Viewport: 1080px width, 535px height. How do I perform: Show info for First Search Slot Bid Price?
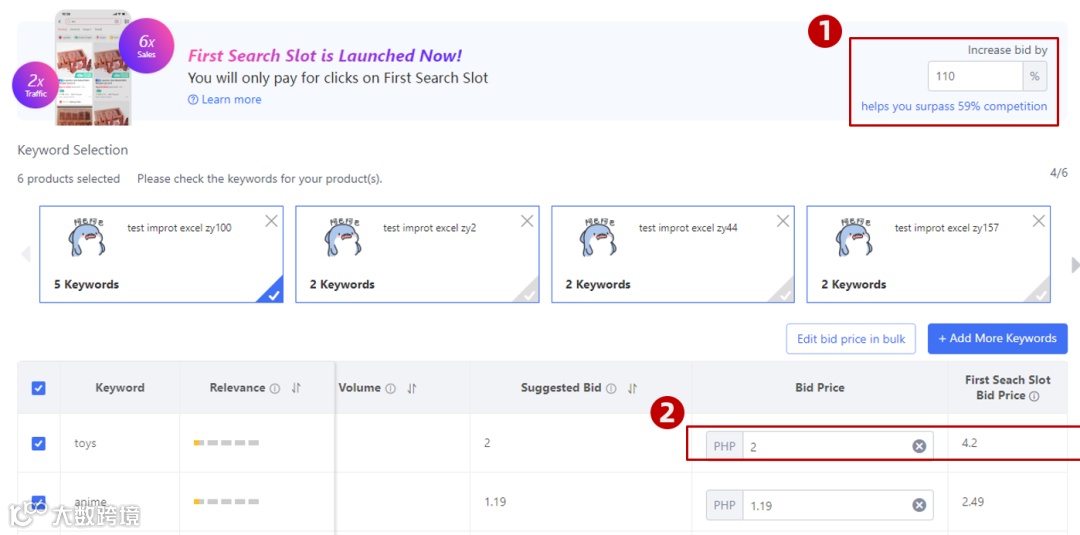[x=1034, y=397]
